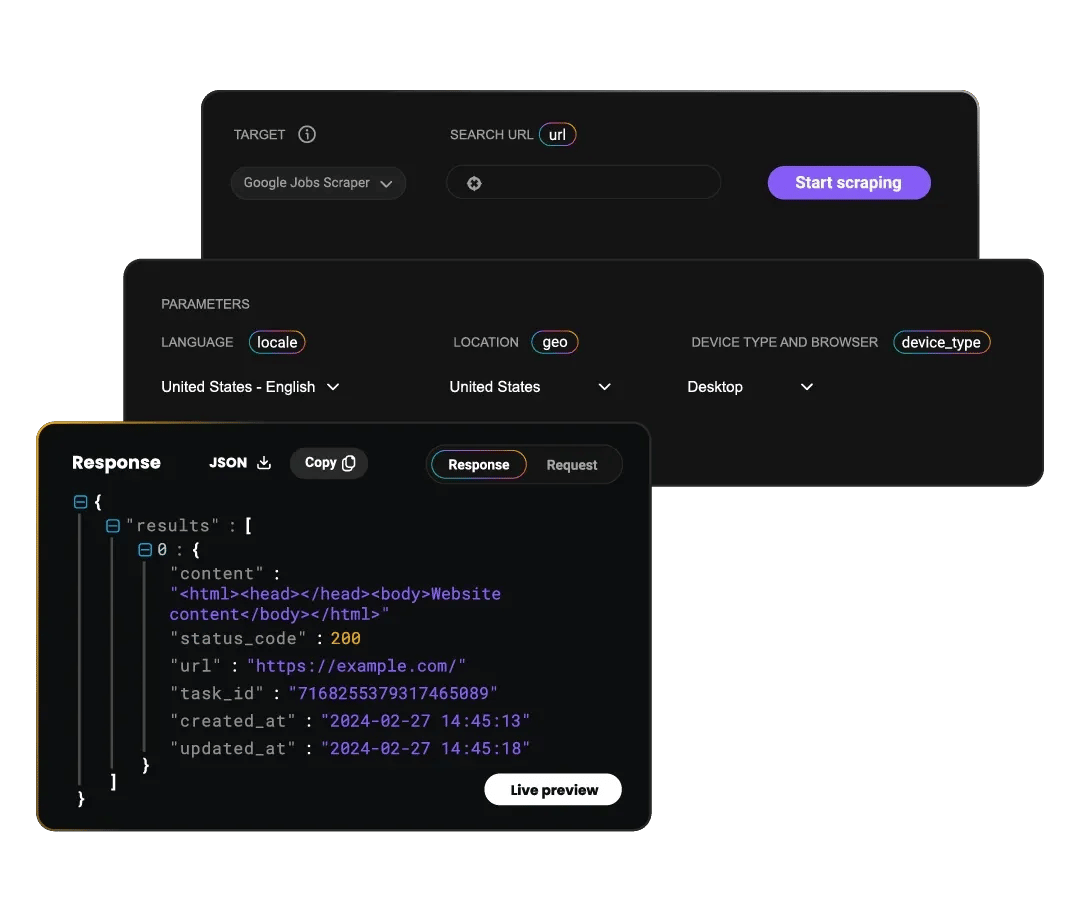Click the Target info icon

click(x=307, y=134)
